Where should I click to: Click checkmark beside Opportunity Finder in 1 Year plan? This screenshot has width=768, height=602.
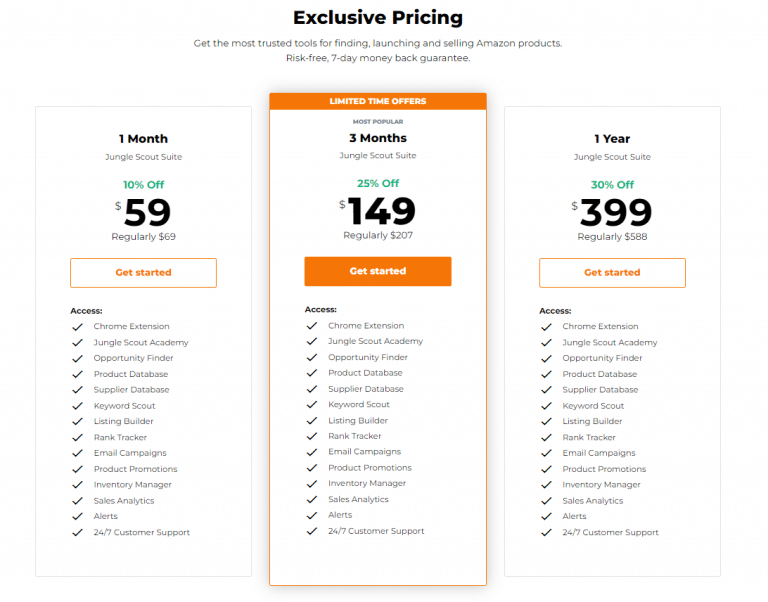click(546, 359)
